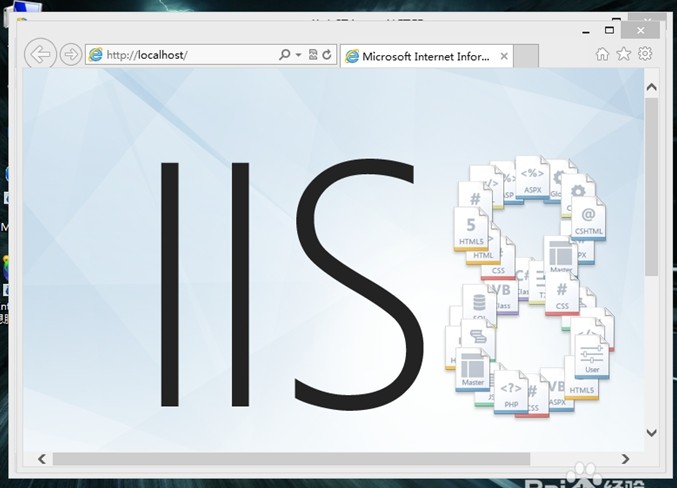Viewport: 677px width, 488px height.
Task: Click the VB class file icon
Action: (503, 296)
